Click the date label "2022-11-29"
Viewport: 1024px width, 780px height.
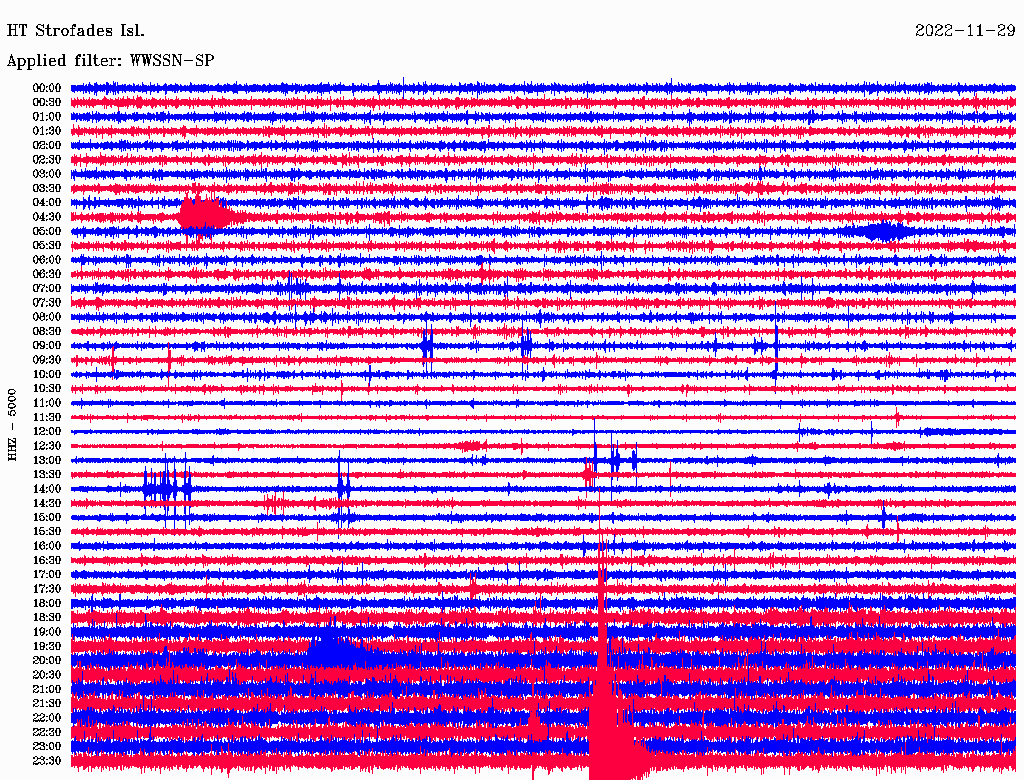965,31
